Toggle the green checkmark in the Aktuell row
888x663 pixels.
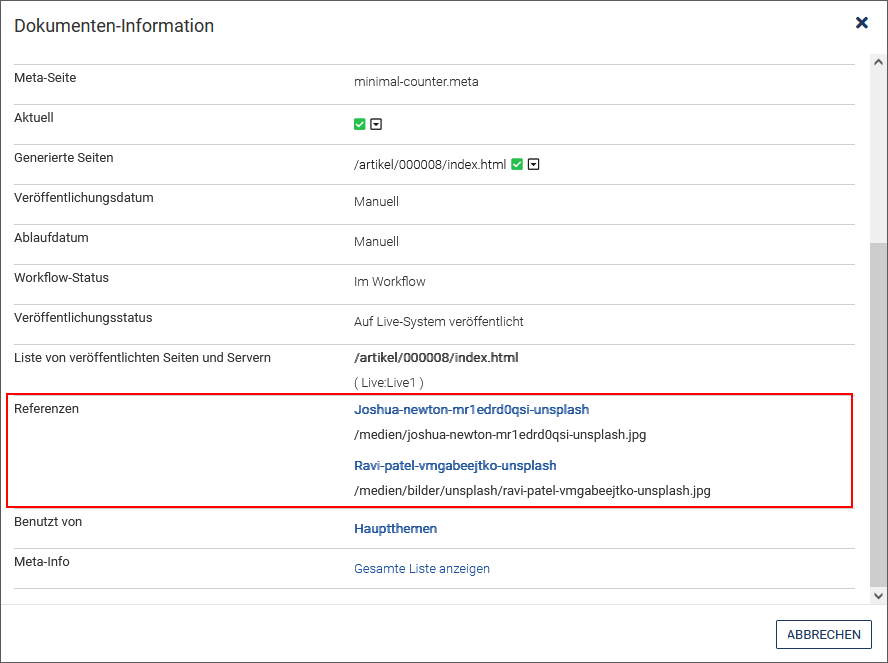360,124
